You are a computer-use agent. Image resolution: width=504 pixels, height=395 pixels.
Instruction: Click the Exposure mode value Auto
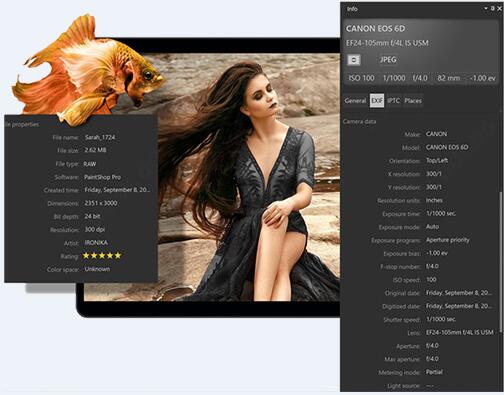432,227
